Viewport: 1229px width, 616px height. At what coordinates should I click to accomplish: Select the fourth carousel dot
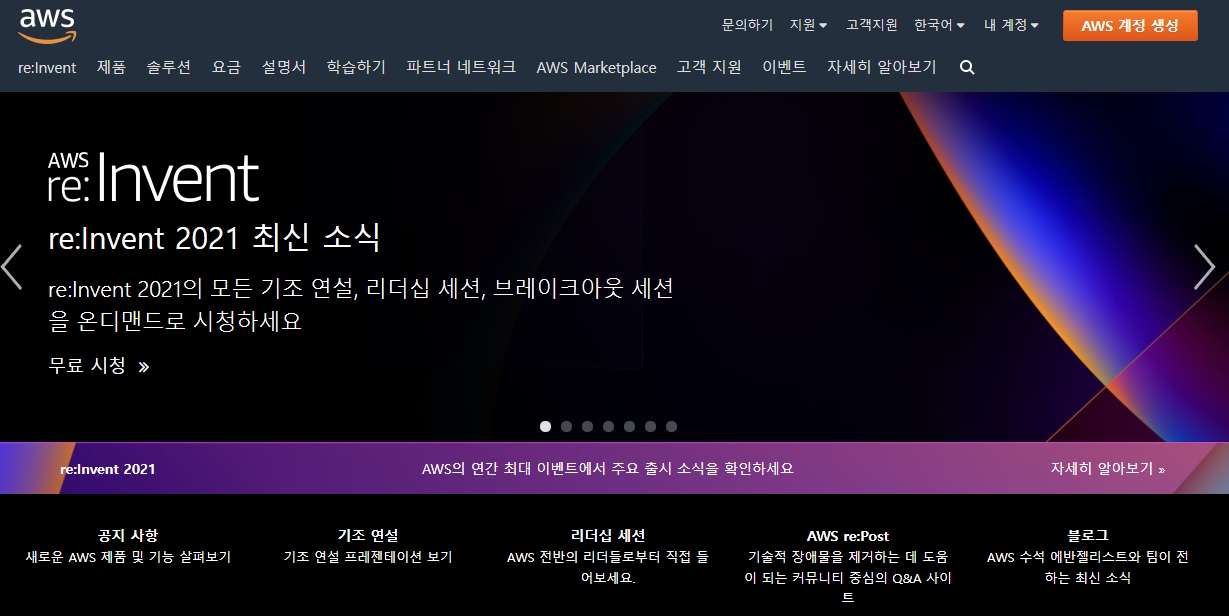click(x=608, y=426)
